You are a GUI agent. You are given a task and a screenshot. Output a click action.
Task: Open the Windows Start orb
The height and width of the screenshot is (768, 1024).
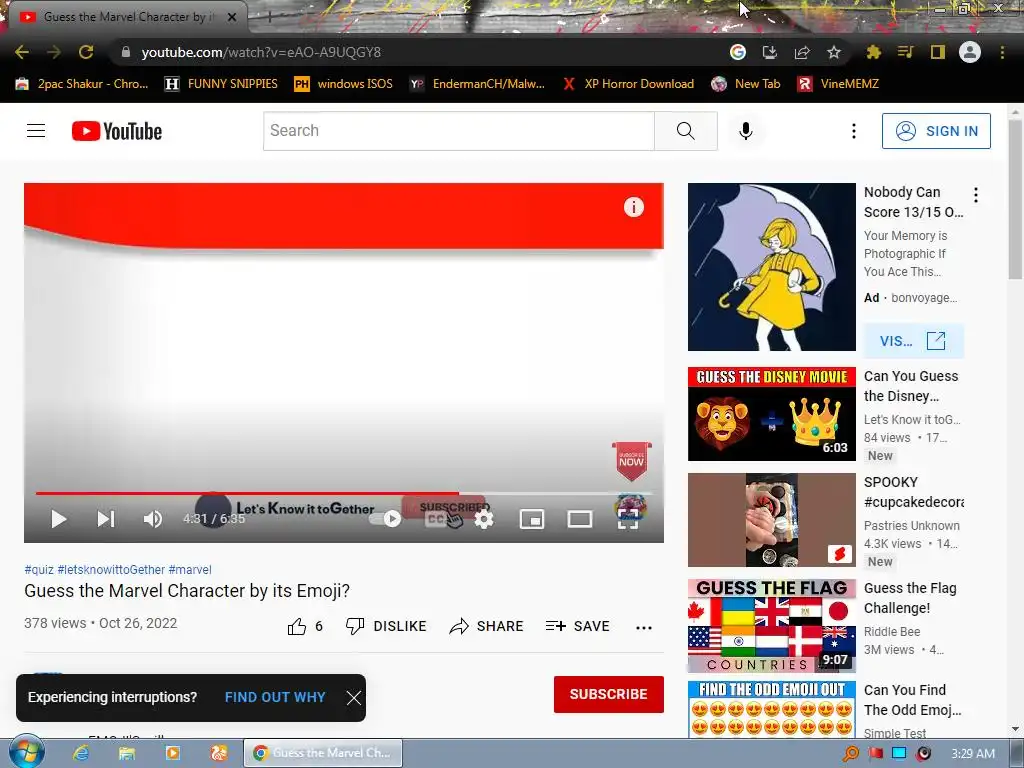pyautogui.click(x=27, y=752)
